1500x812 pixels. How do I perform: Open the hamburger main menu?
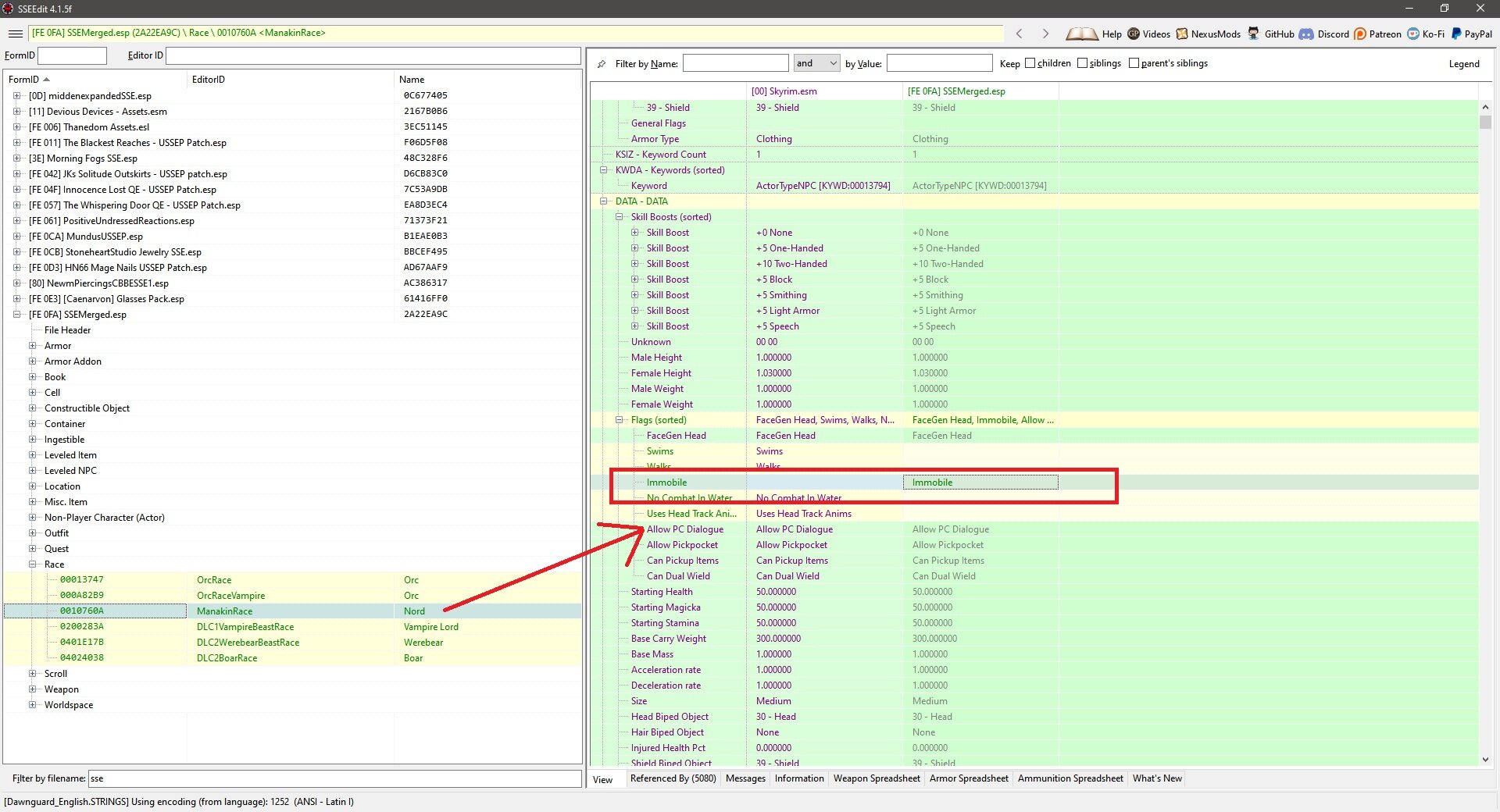[16, 34]
